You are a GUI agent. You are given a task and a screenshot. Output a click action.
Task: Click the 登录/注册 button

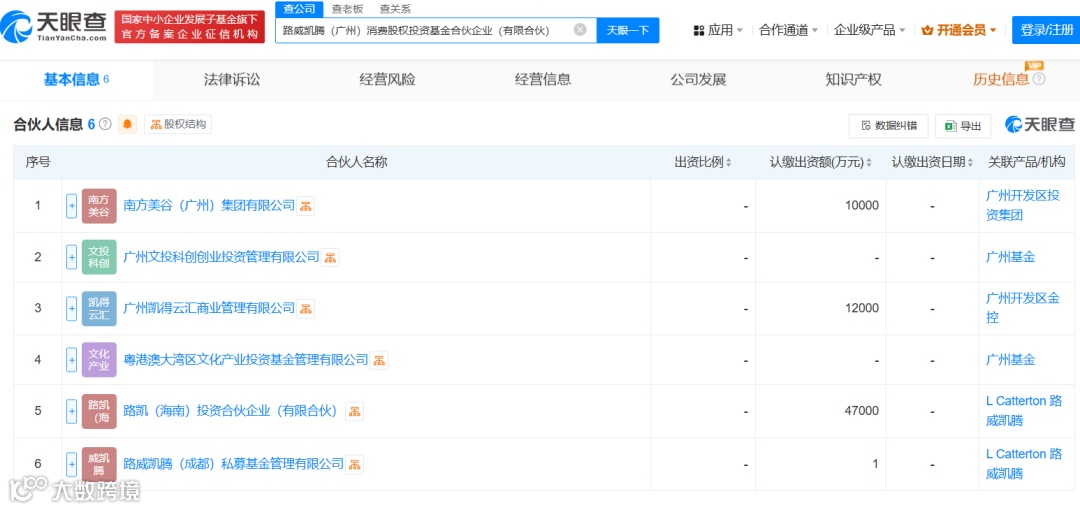(x=1046, y=30)
